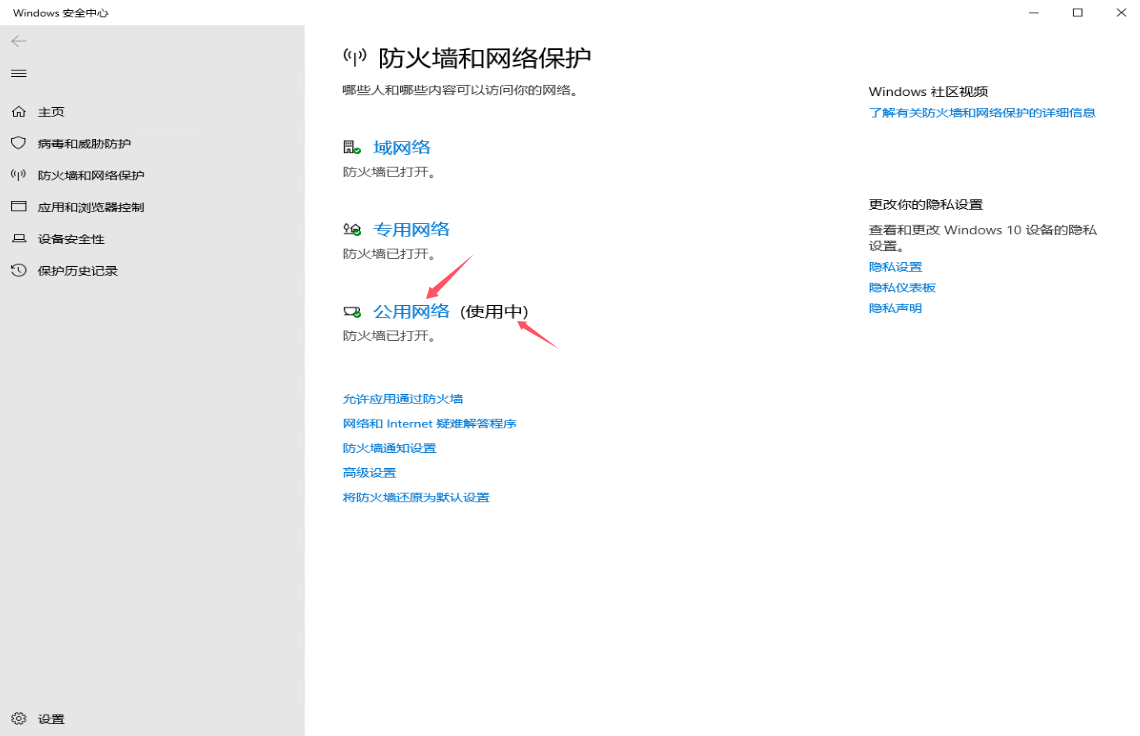Open 了解有关防火墙和网络保护的详细信息

[984, 113]
